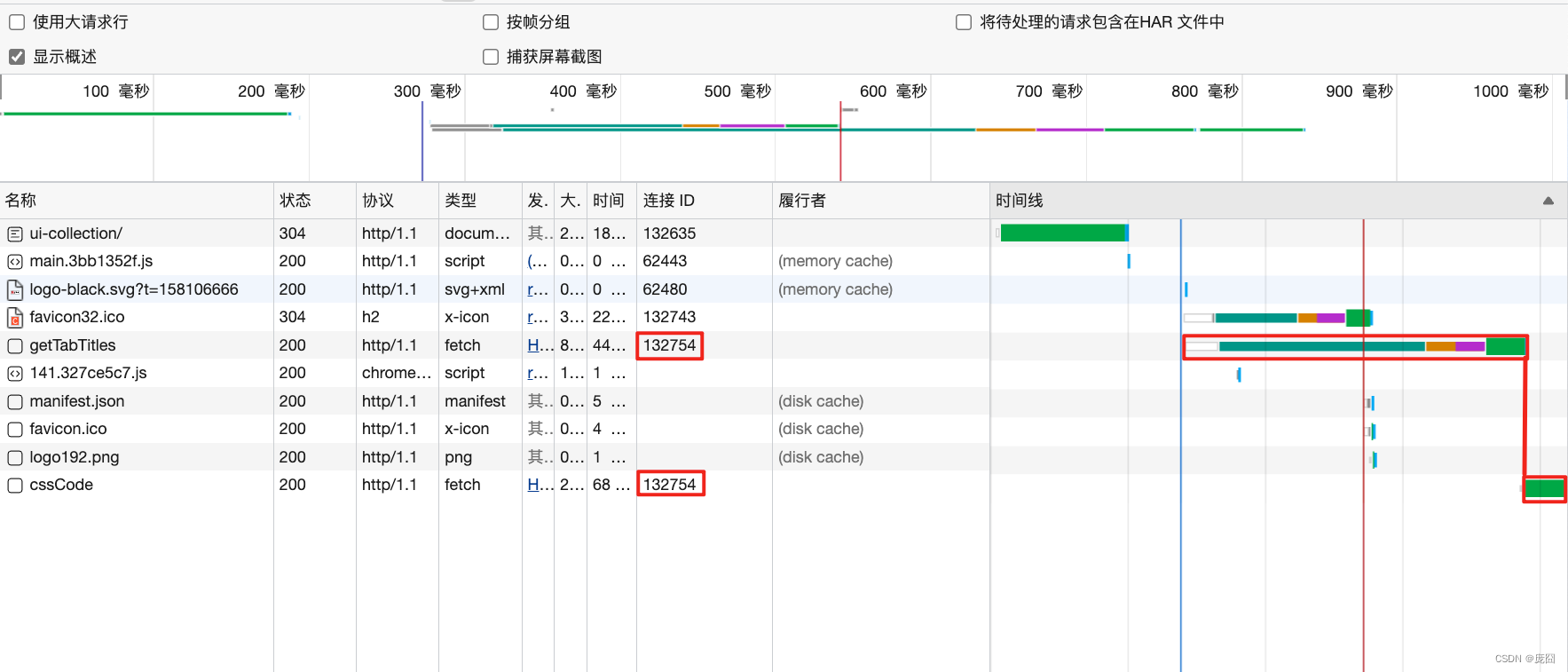The width and height of the screenshot is (1568, 672).
Task: Sort by the 协议 column header
Action: [398, 201]
